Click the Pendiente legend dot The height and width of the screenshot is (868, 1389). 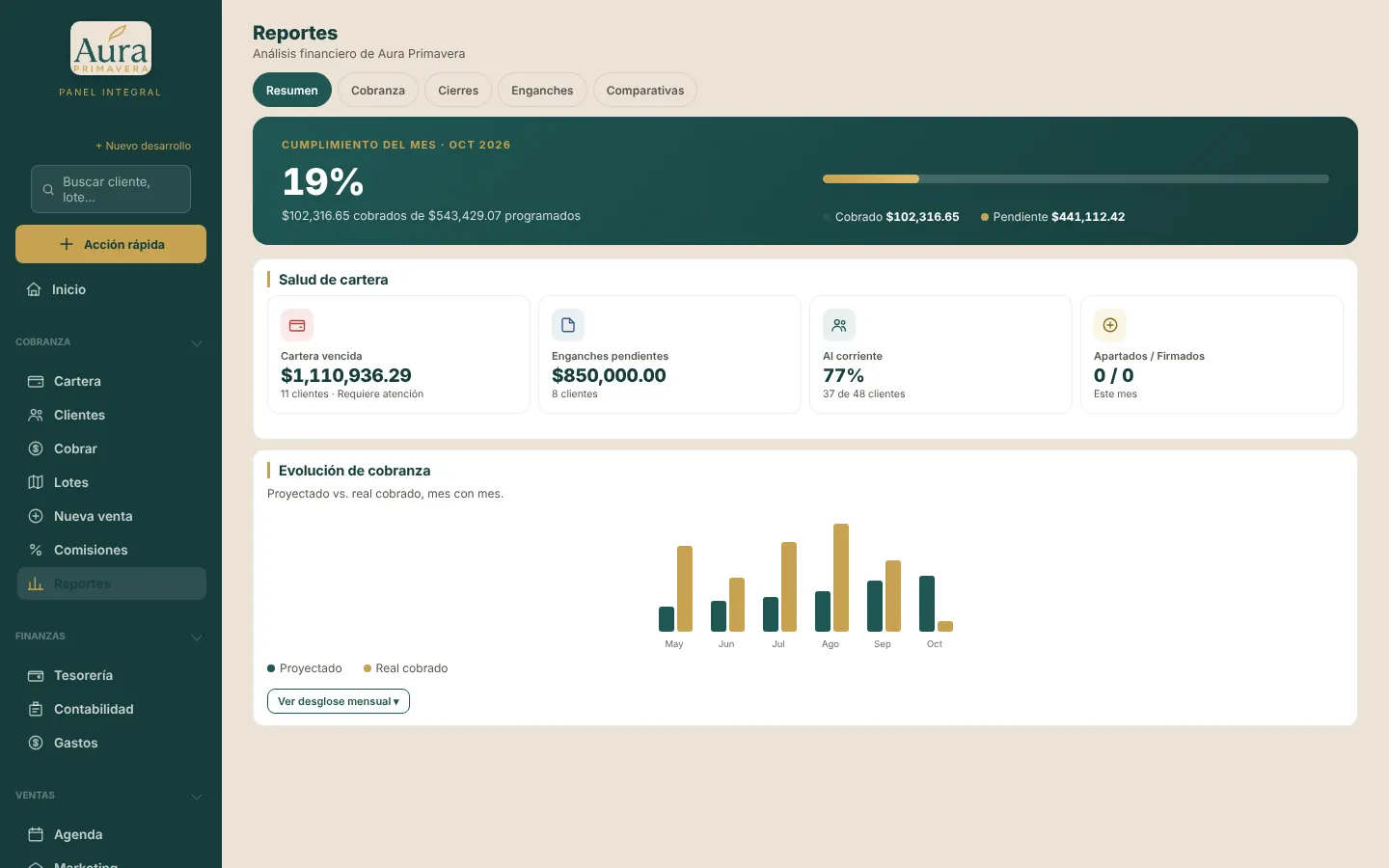(985, 217)
